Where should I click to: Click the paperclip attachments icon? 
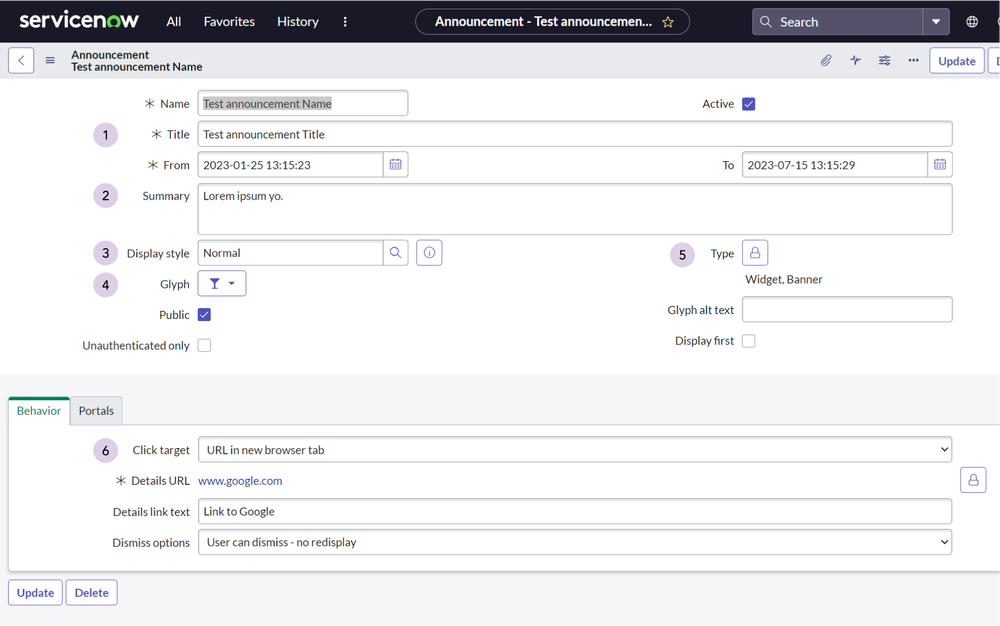point(826,61)
